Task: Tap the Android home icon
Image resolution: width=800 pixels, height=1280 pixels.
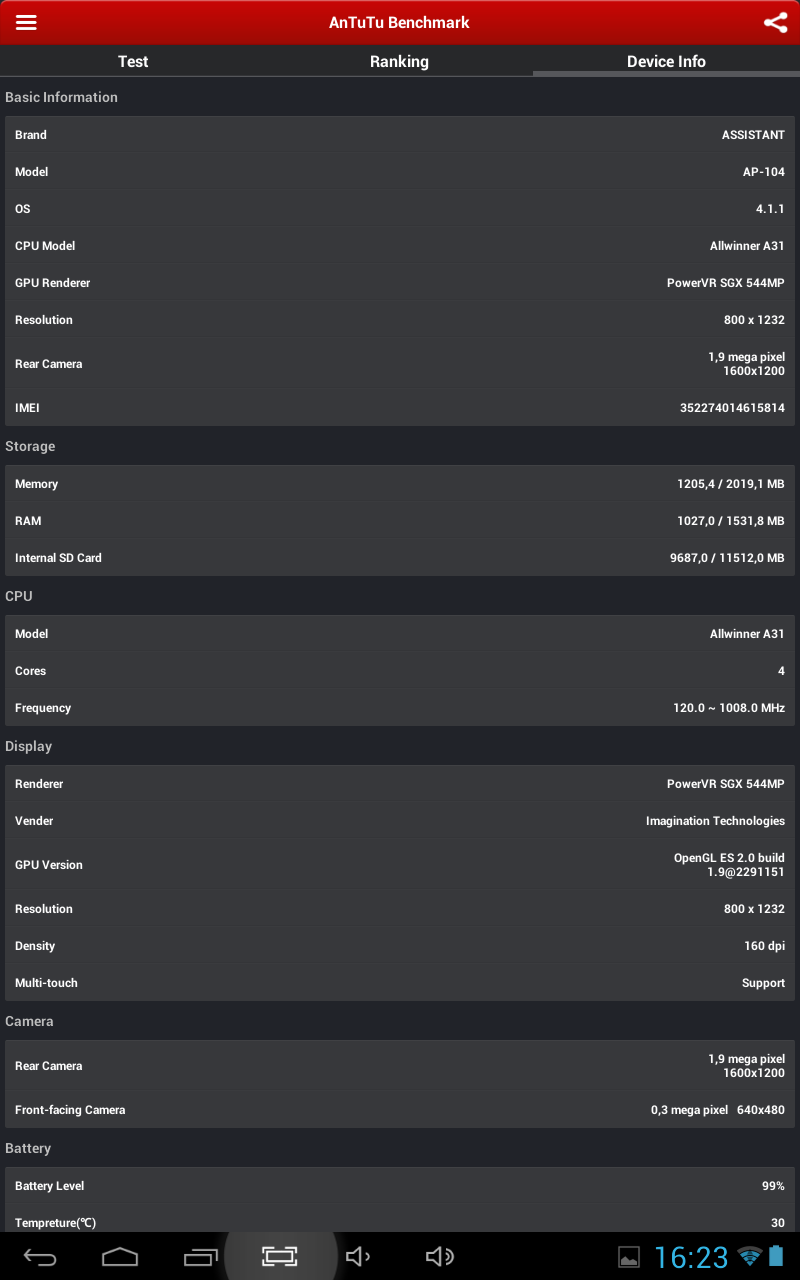Action: pyautogui.click(x=120, y=1256)
